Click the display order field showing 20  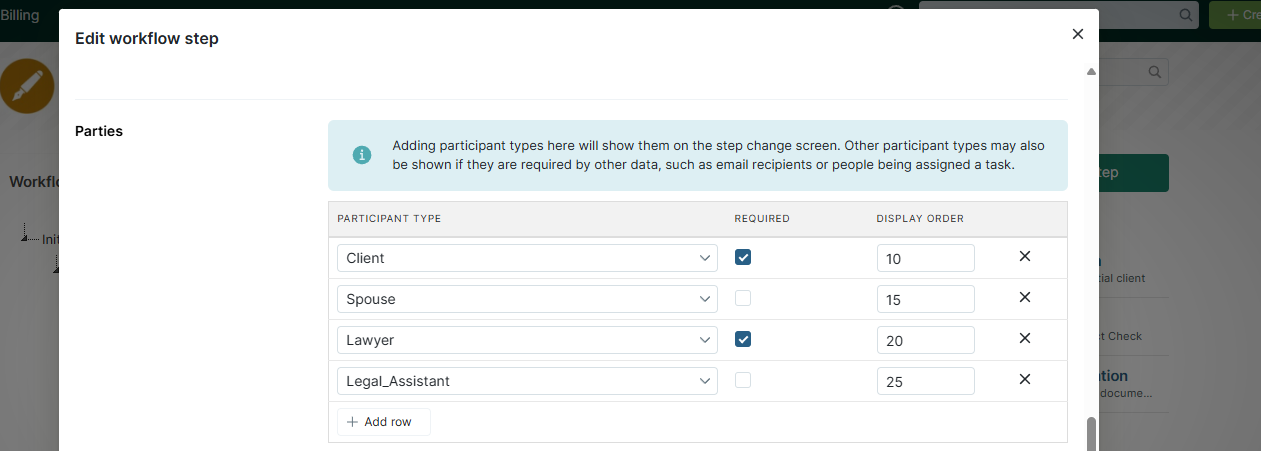pyautogui.click(x=925, y=340)
